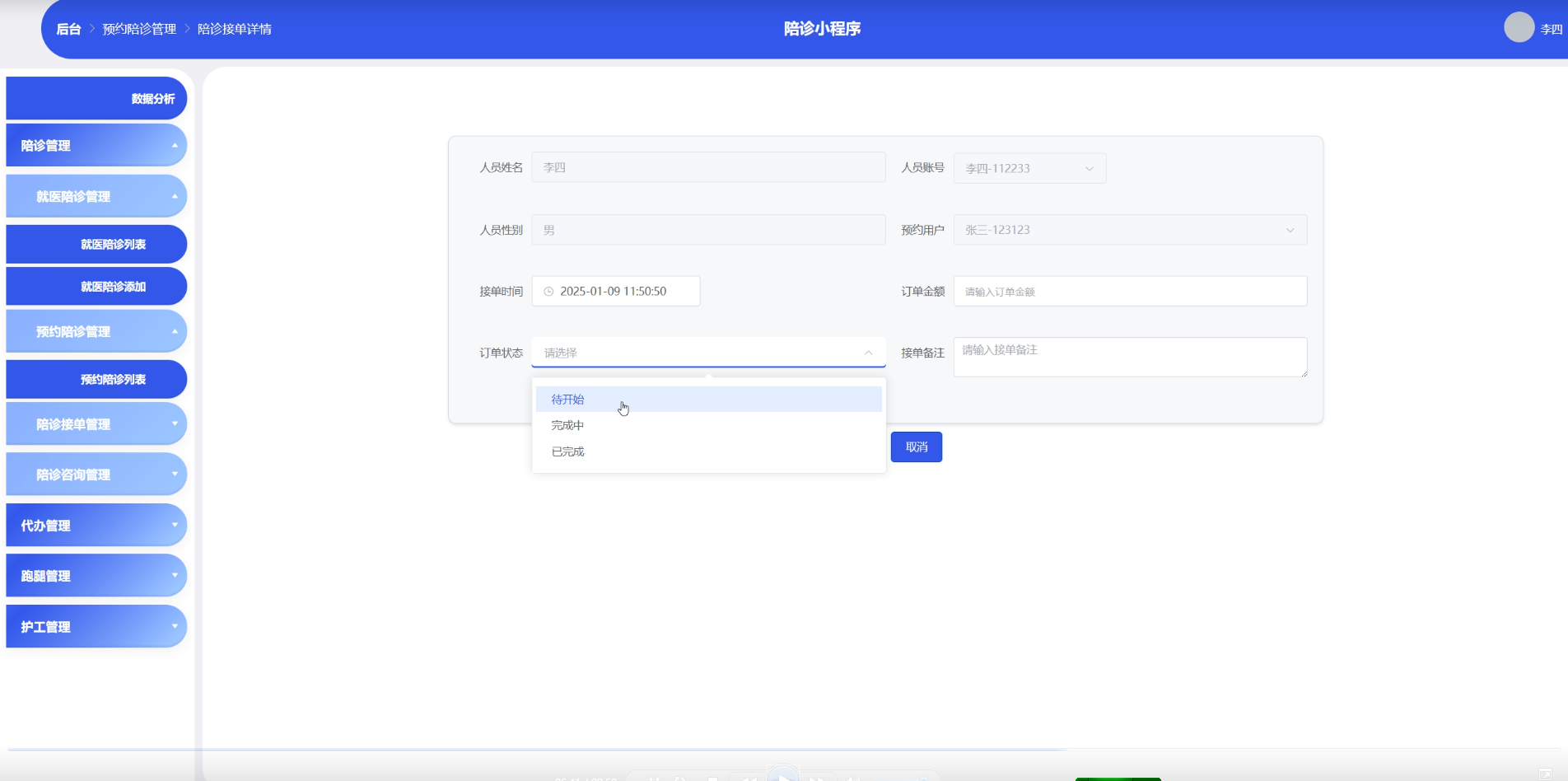
Task: Expand the 护工管理 sidebar menu
Action: [x=96, y=627]
